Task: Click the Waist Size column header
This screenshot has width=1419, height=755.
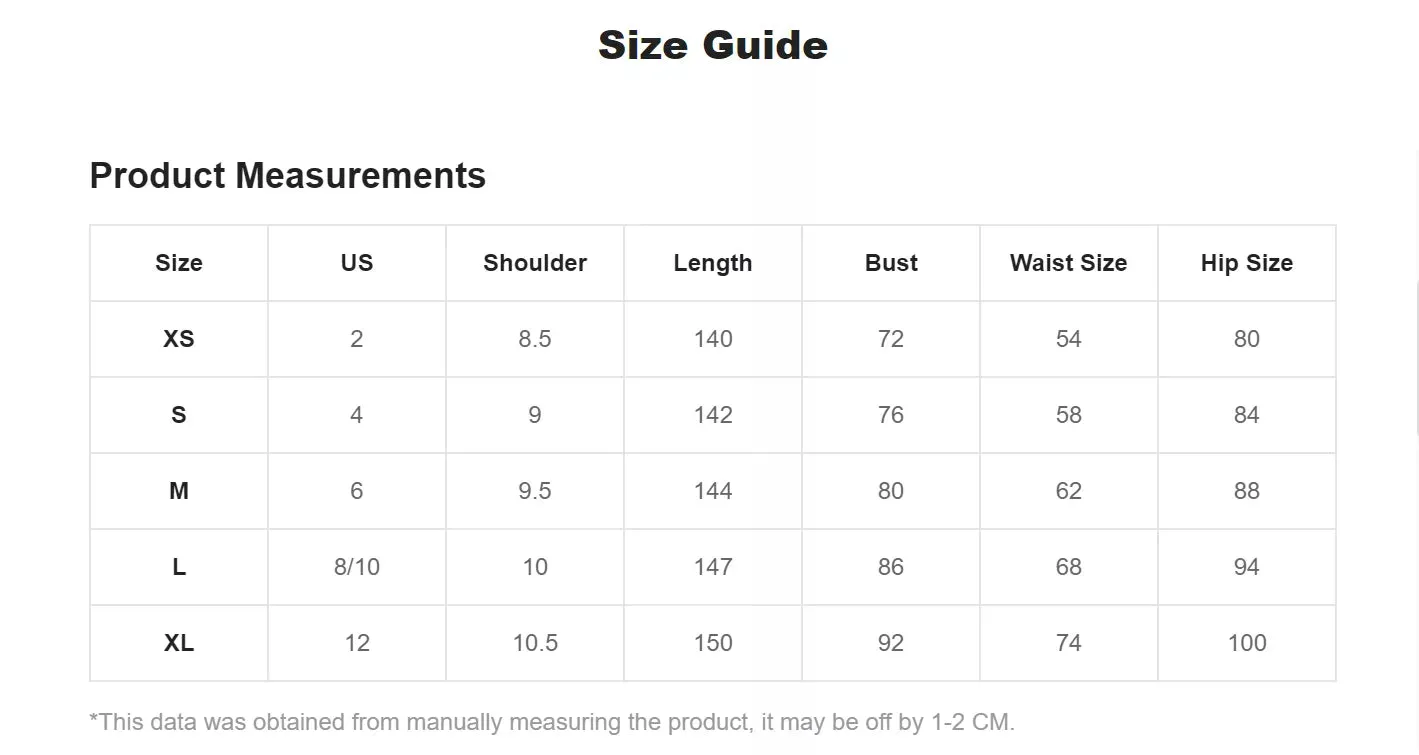Action: coord(1068,263)
